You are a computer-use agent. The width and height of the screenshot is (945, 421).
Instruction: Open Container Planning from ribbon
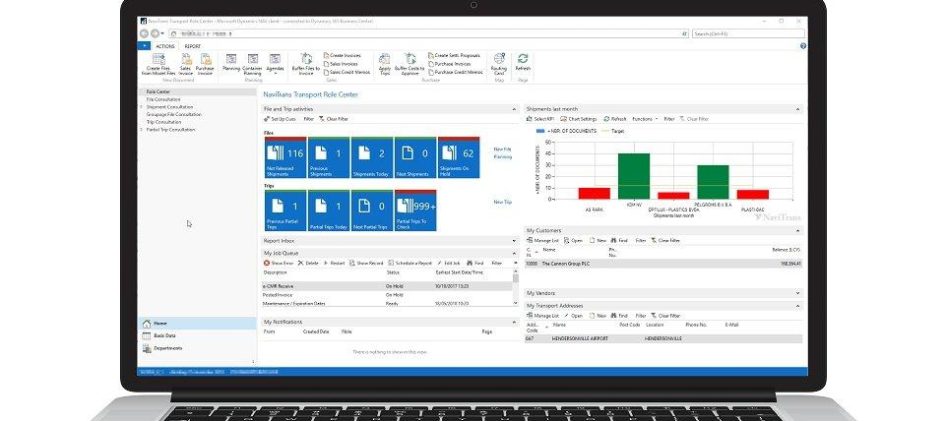click(x=253, y=64)
